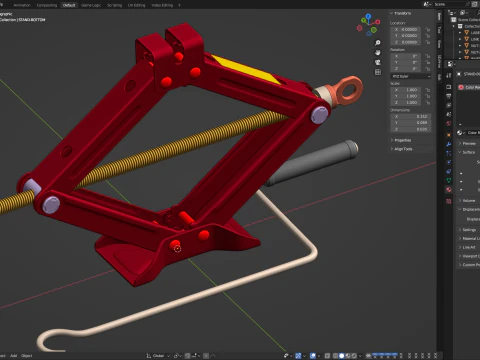Collapse the Transform panel
This screenshot has width=480, height=360.
coord(401,13)
